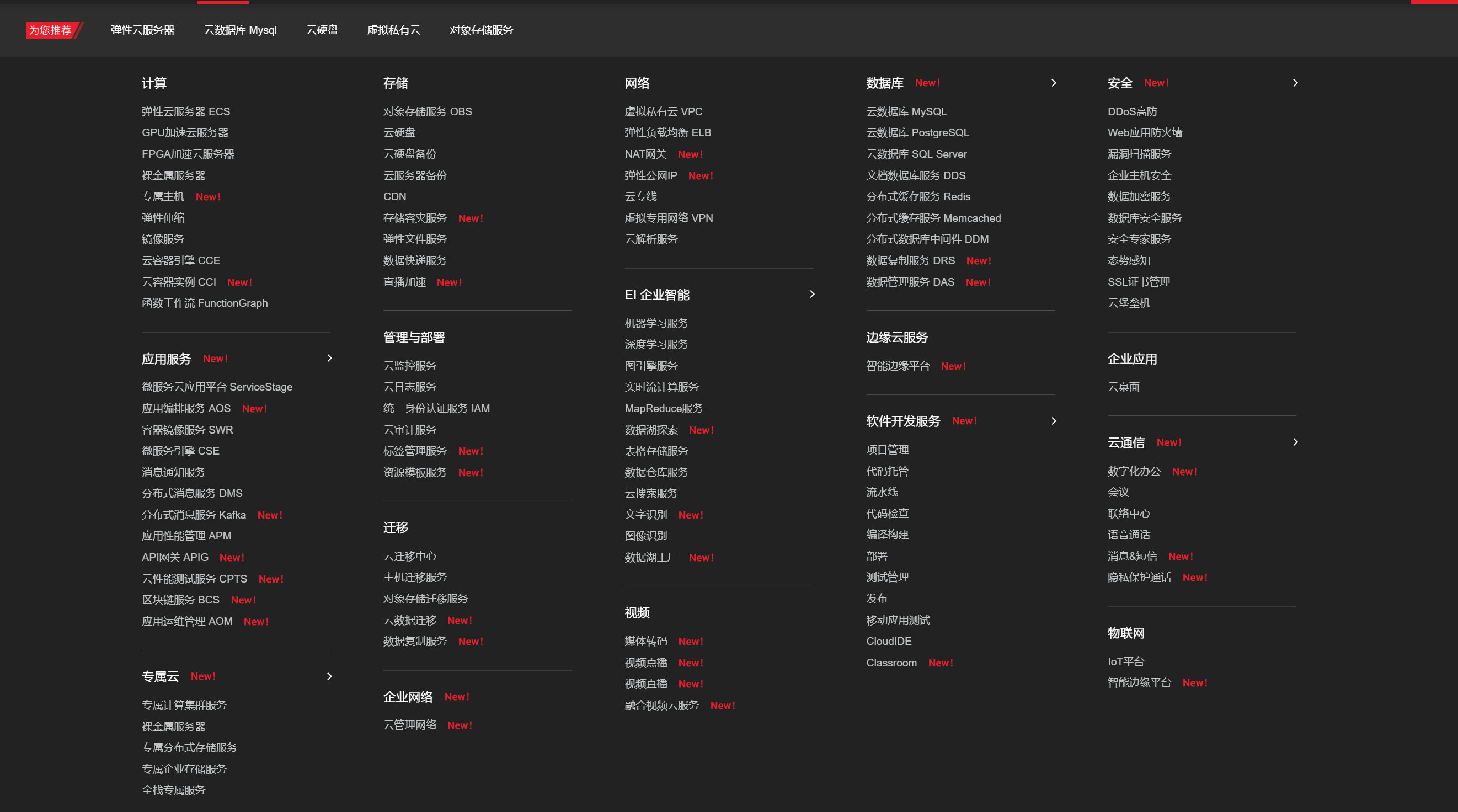The height and width of the screenshot is (812, 1458).
Task: Open MapReduce服务 link
Action: tap(663, 408)
